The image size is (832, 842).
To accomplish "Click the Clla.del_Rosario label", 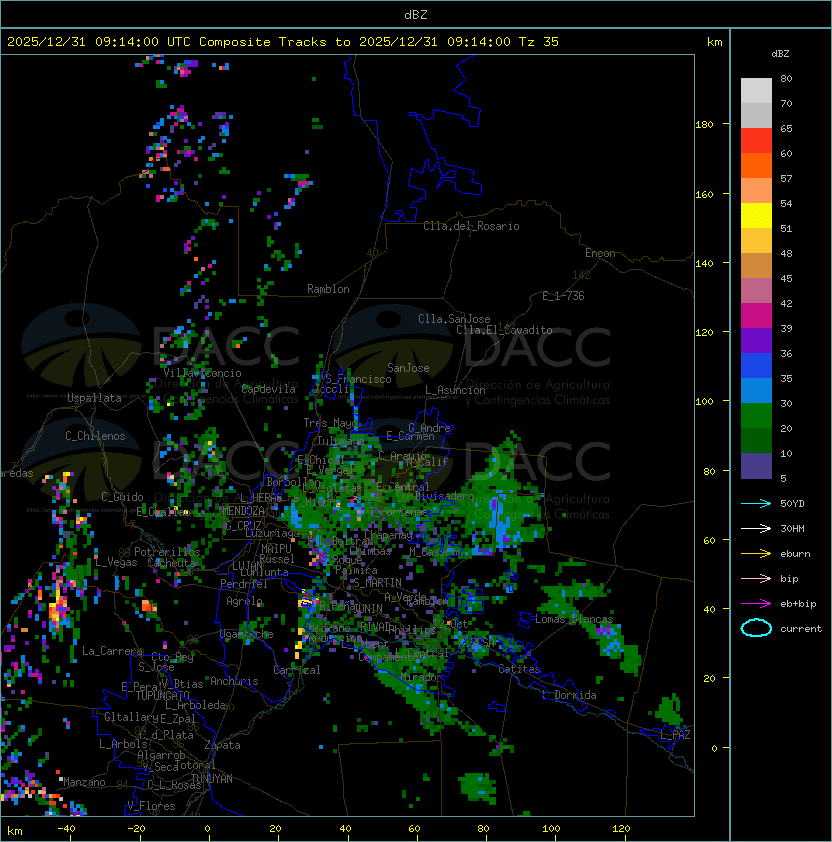I will (471, 226).
